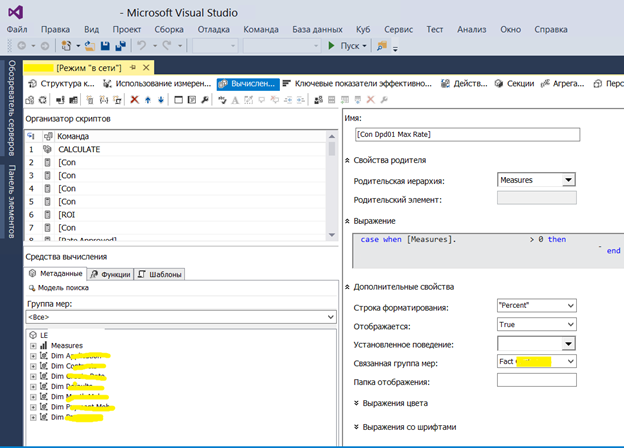Open Строка форматирования Percent dropdown
624x448 pixels.
coord(570,306)
